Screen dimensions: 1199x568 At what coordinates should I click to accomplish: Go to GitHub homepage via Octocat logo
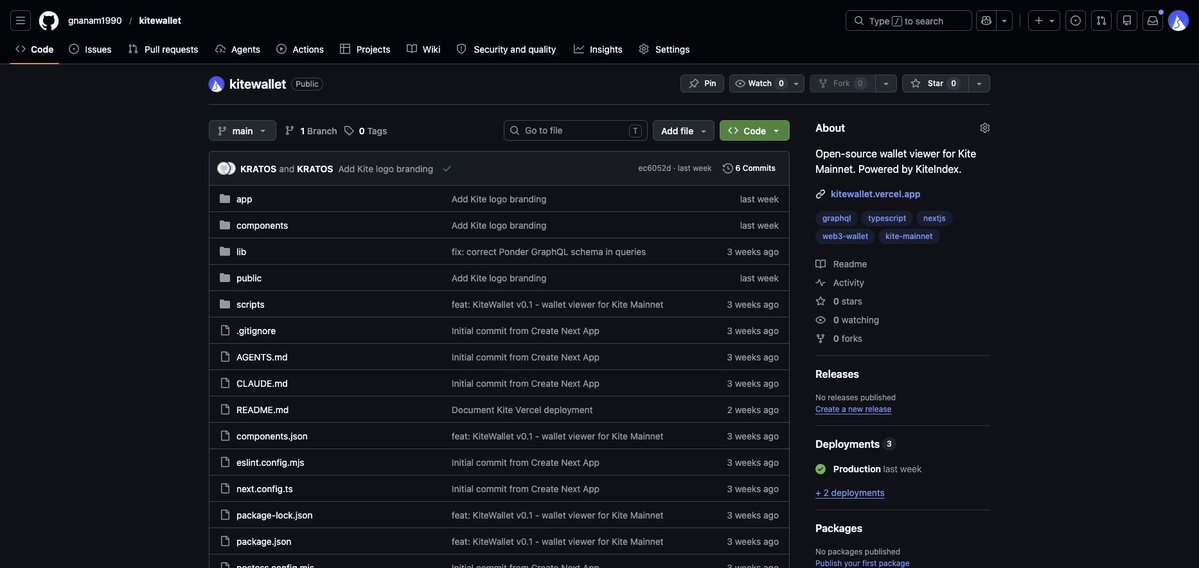click(x=49, y=21)
